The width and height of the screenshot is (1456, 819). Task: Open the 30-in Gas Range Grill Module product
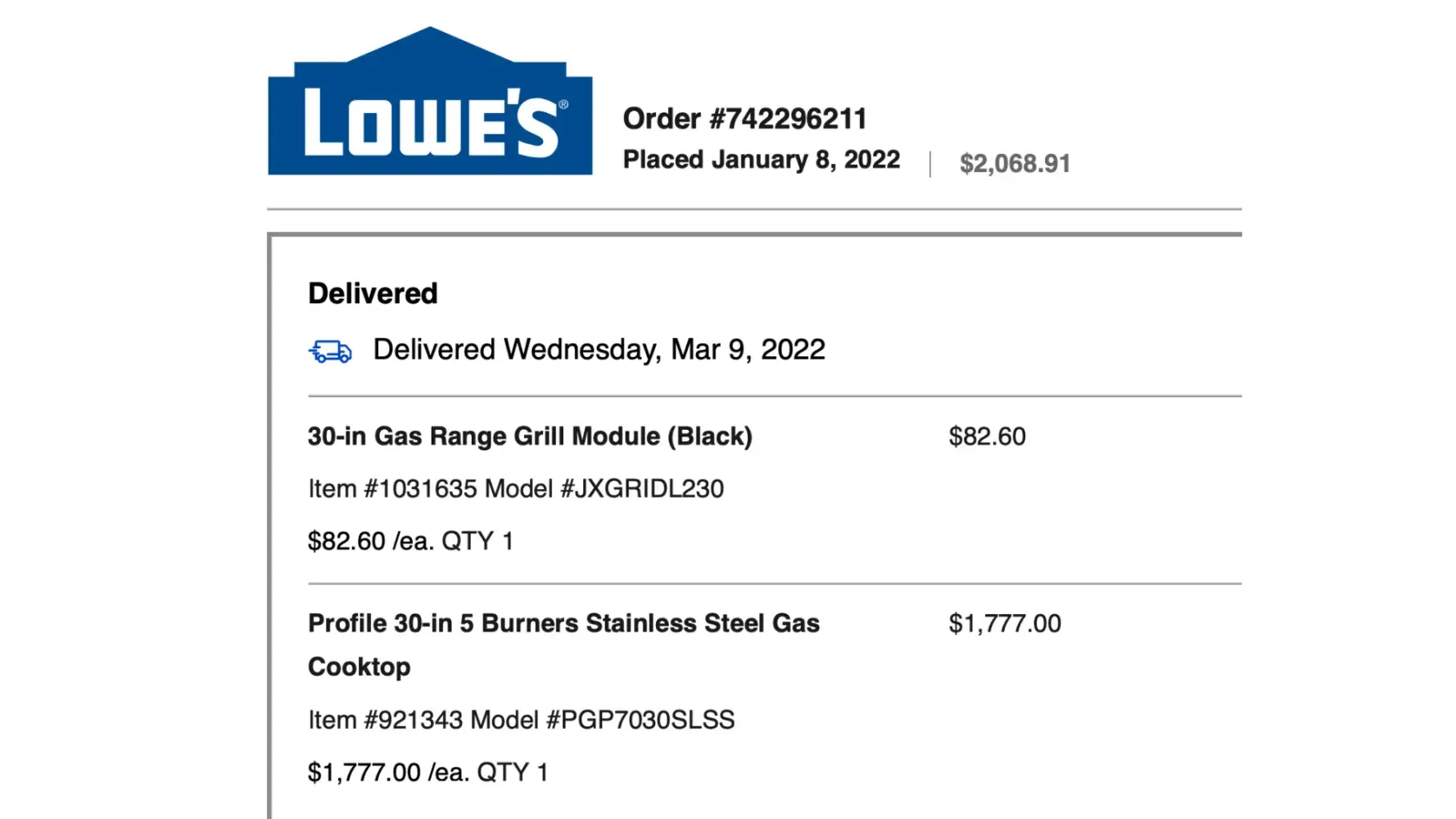pos(530,437)
